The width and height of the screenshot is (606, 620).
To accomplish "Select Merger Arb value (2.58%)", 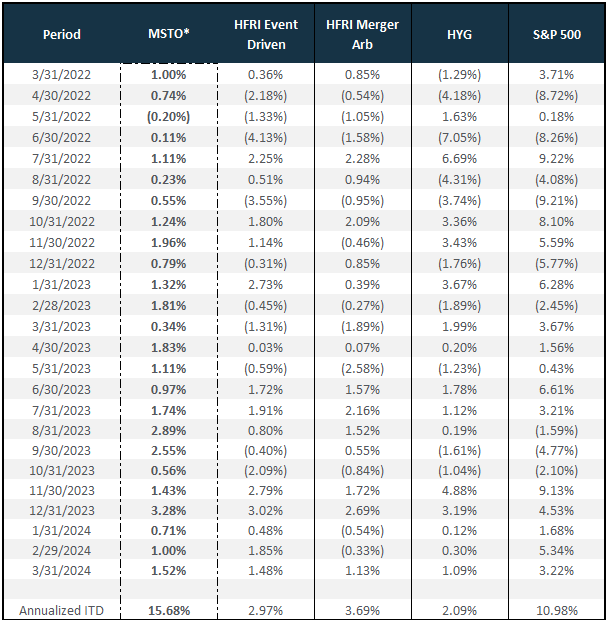I will point(362,369).
